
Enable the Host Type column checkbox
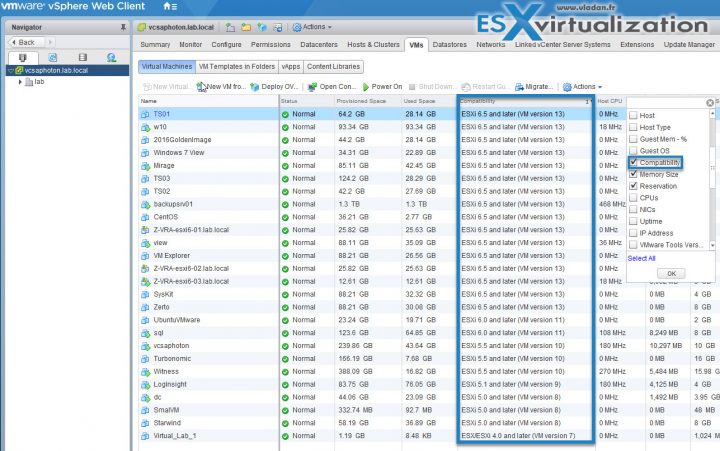coord(633,127)
